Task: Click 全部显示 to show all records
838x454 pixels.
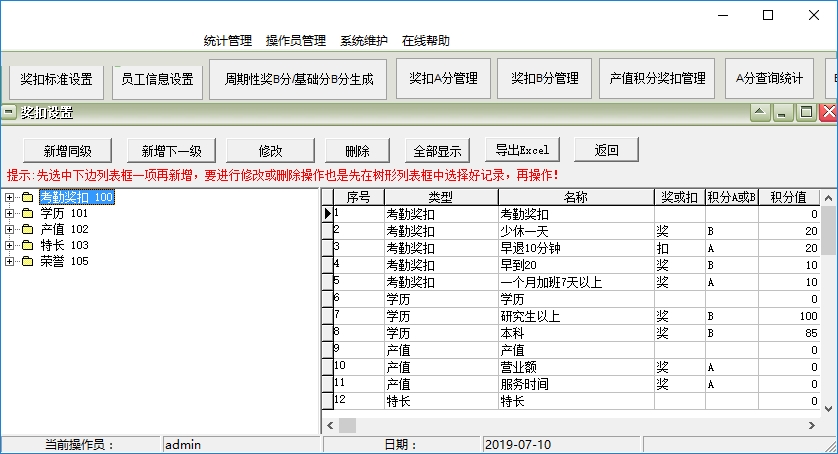Action: pyautogui.click(x=437, y=151)
